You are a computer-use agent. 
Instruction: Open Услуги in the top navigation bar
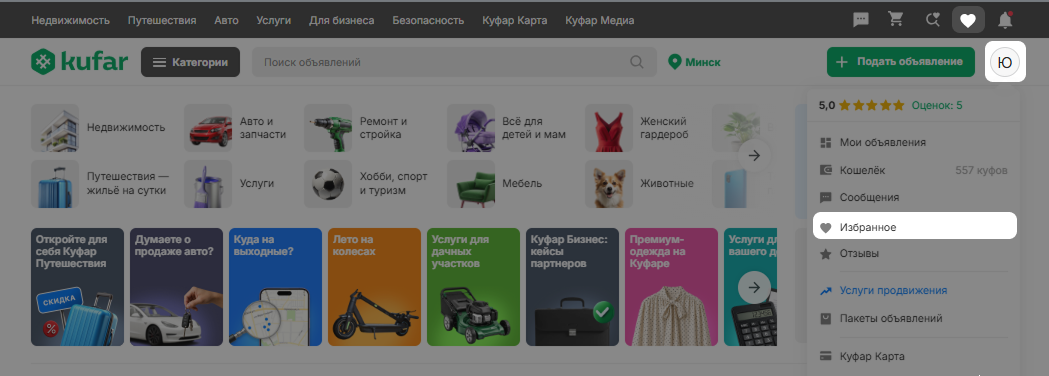coord(274,20)
